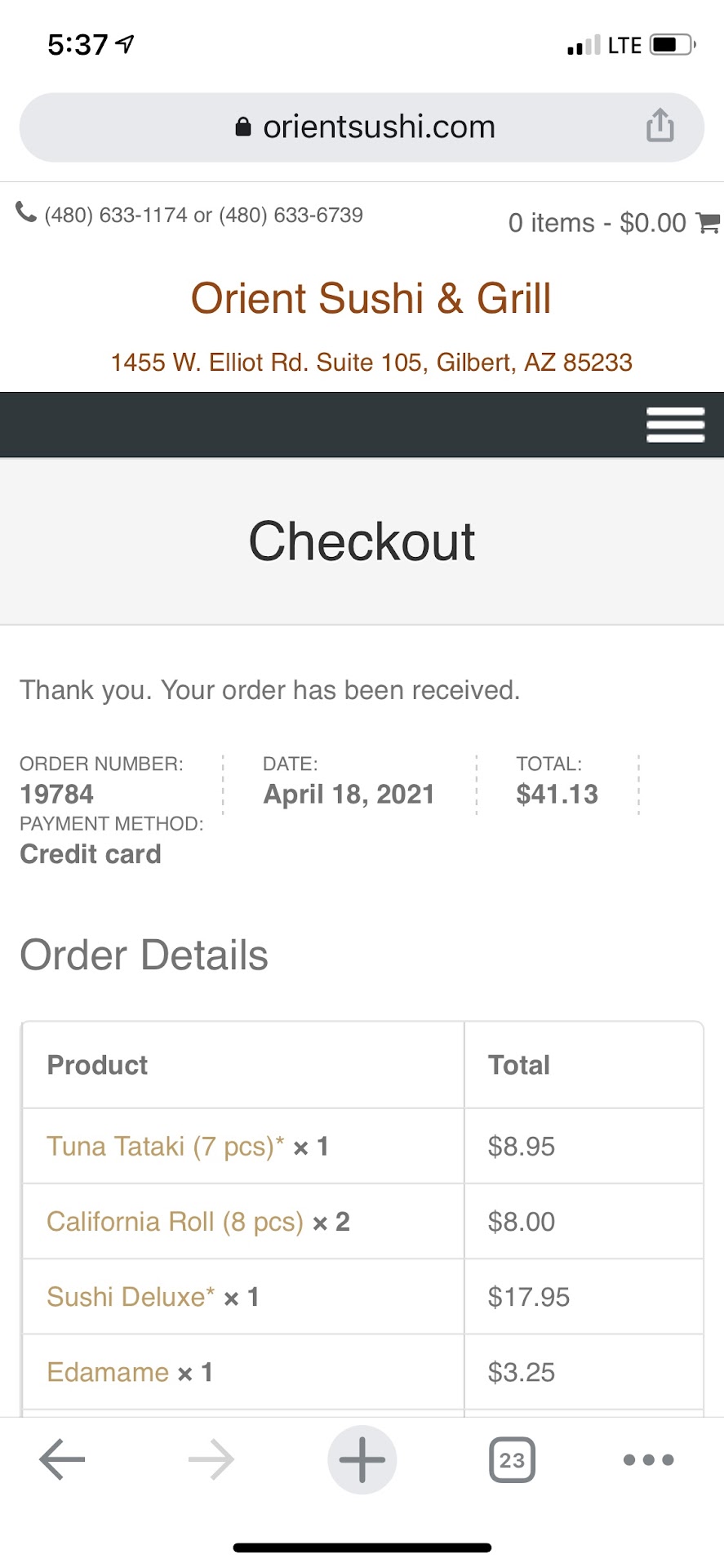Tap the browser forward arrow

[x=211, y=1459]
